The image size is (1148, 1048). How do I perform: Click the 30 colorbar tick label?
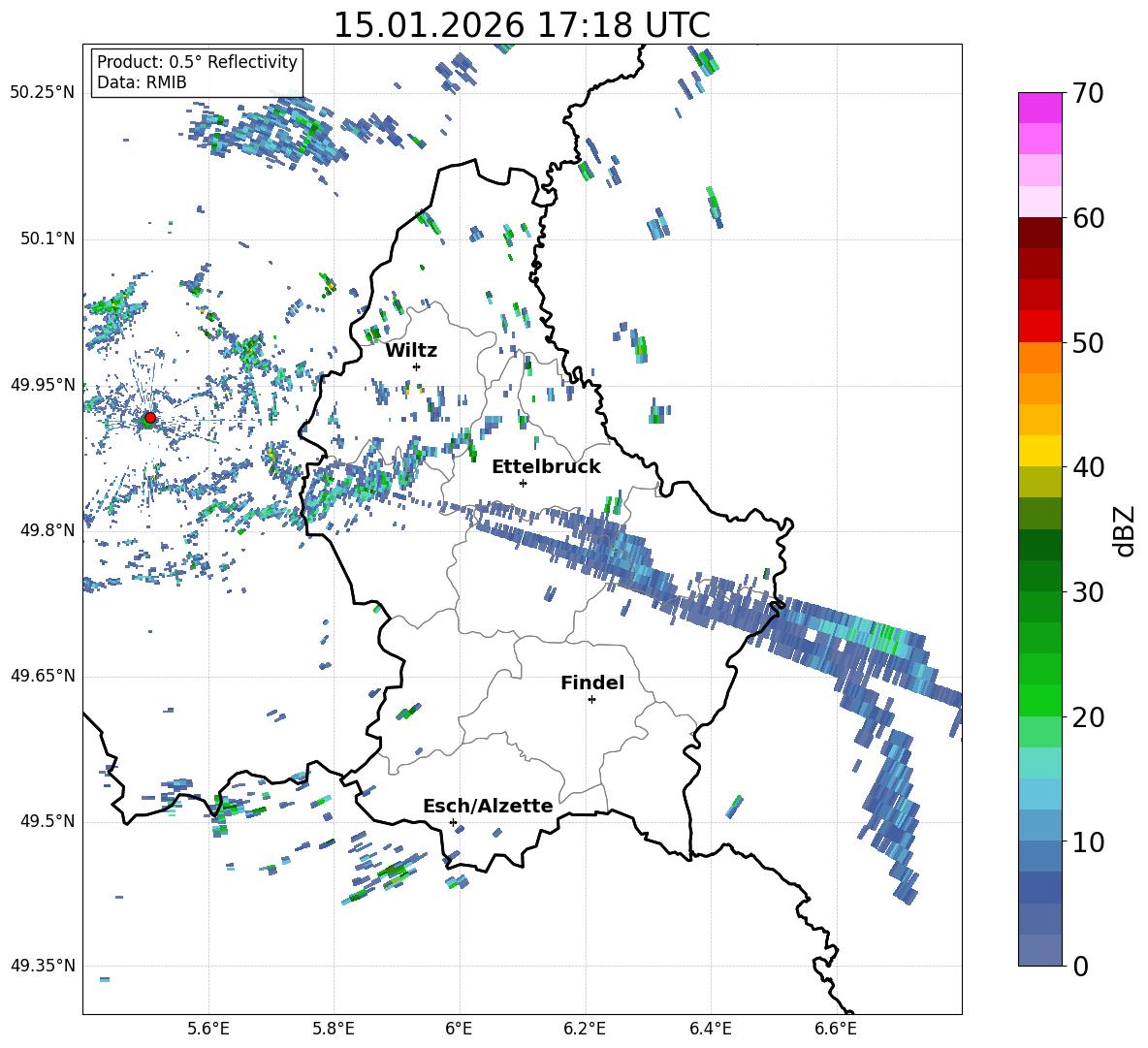click(1088, 592)
